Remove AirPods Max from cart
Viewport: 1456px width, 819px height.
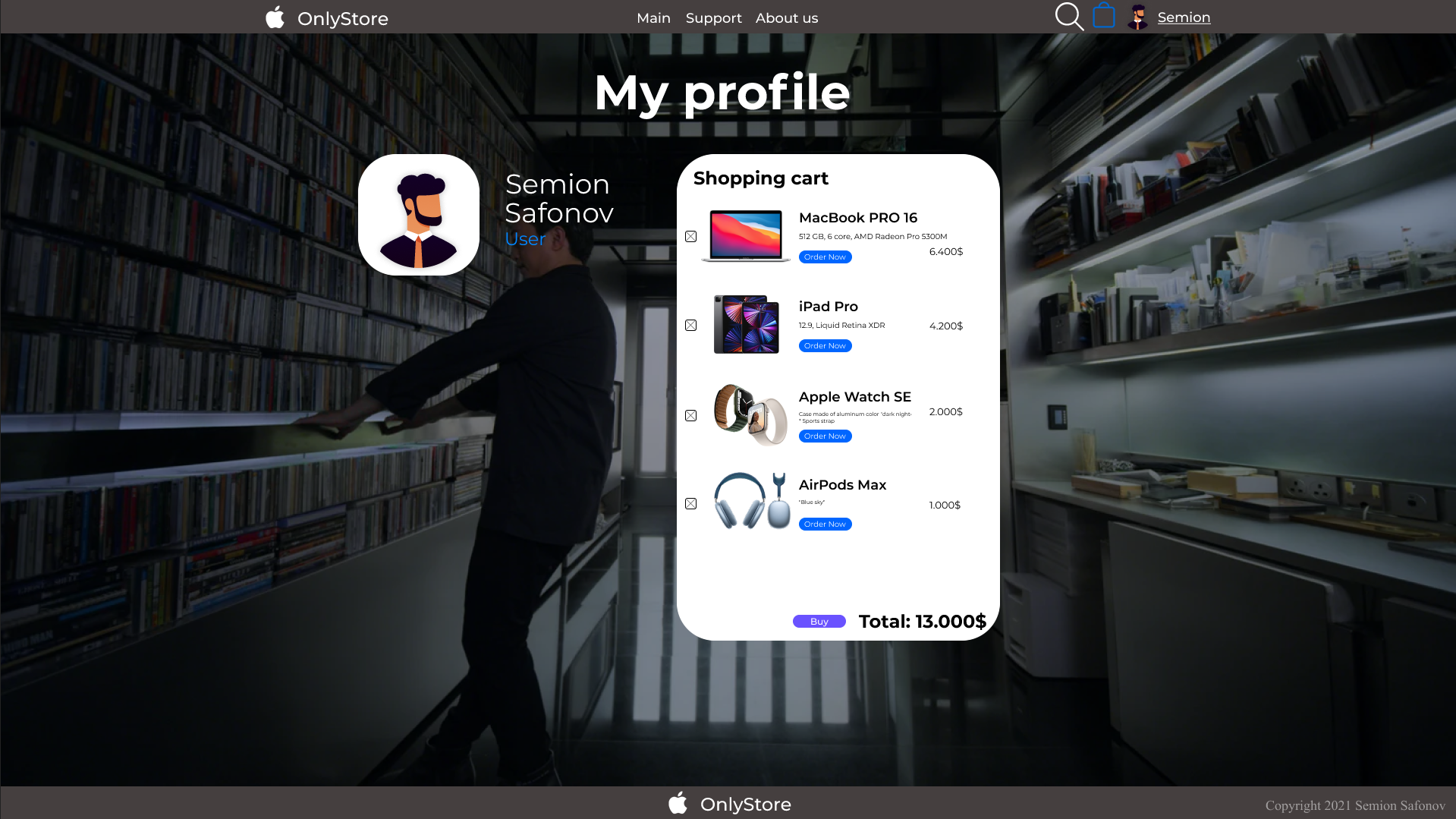690,504
